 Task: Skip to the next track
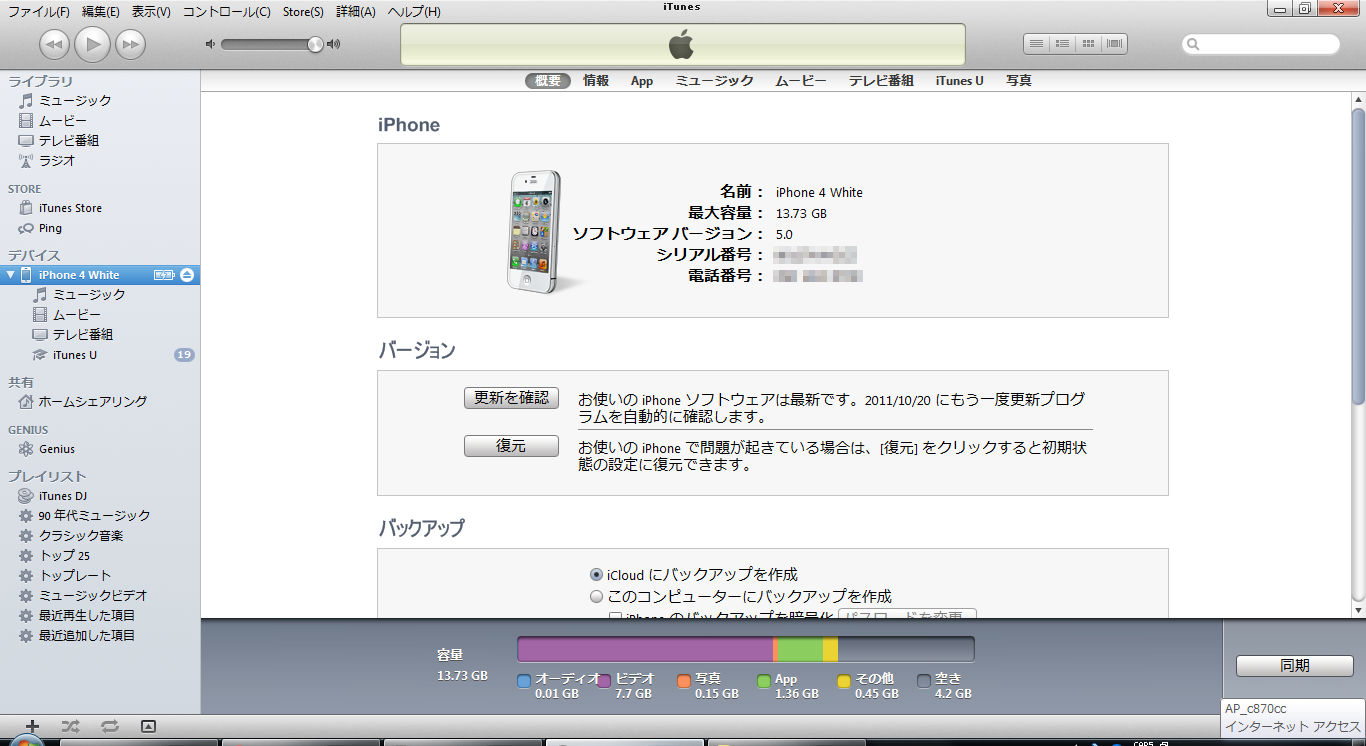tap(130, 44)
